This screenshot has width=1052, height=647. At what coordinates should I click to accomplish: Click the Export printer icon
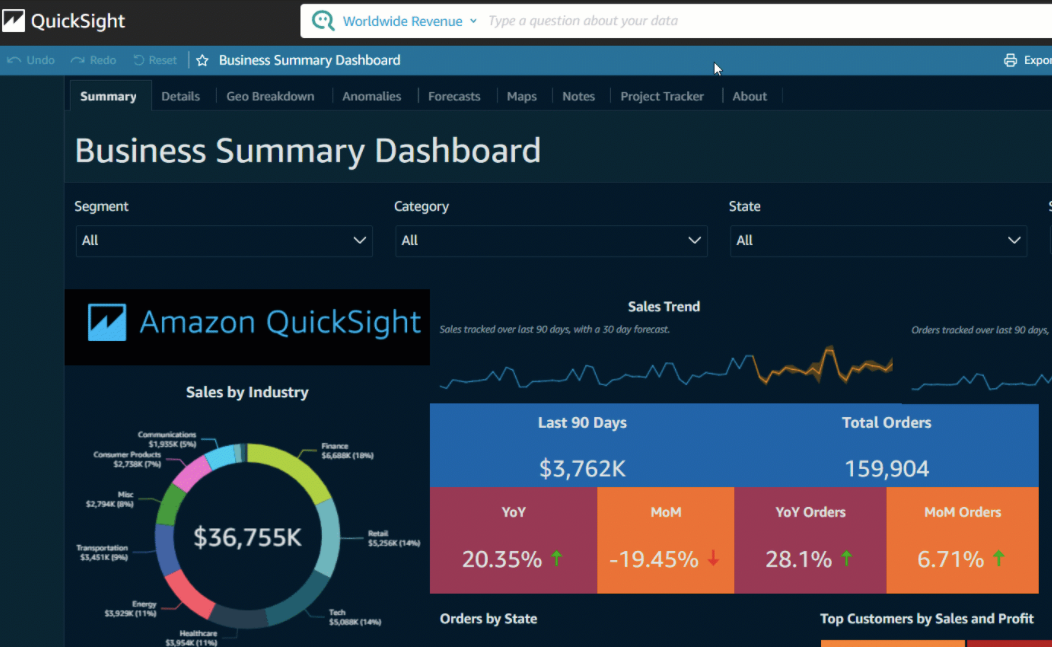pos(1010,60)
